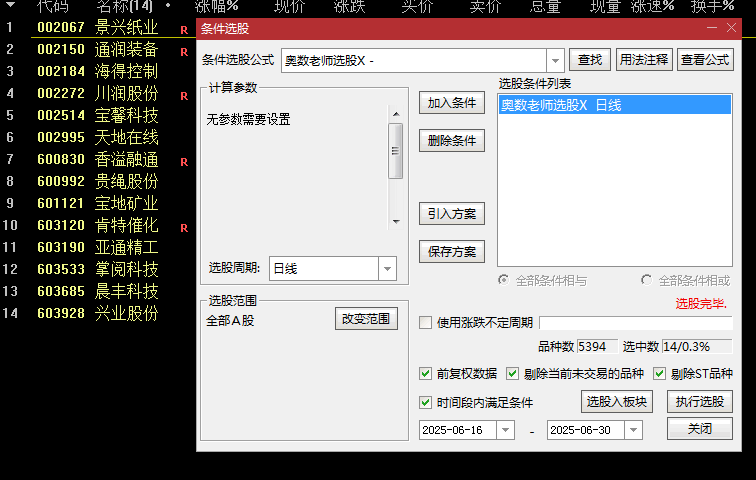756x480 pixels.
Task: Open the 选股周期 日线 dropdown
Action: [387, 269]
